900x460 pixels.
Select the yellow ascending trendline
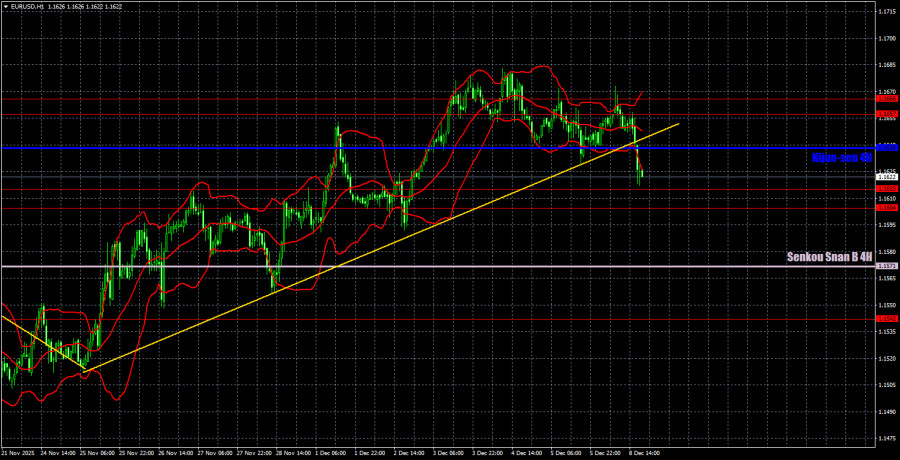tap(381, 248)
